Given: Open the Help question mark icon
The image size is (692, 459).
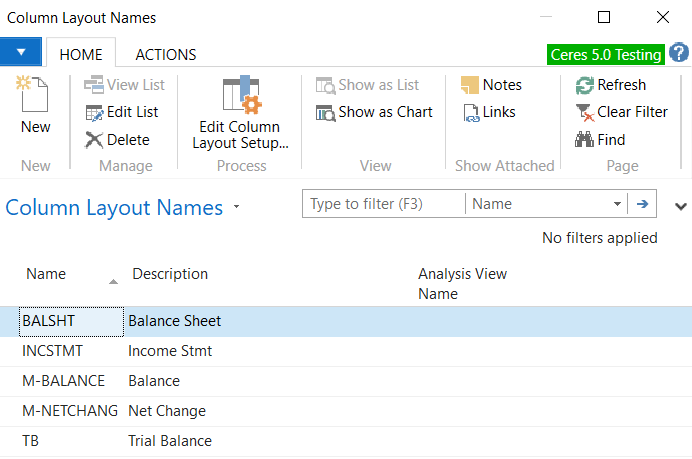Looking at the screenshot, I should point(679,53).
